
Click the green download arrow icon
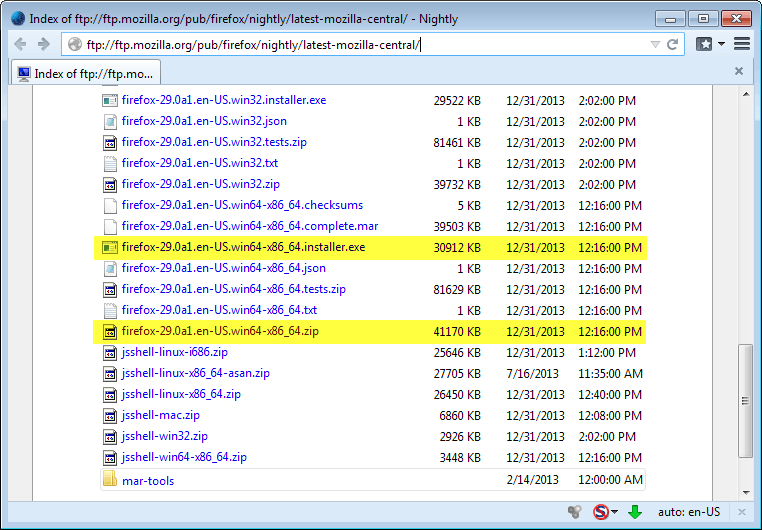[x=635, y=512]
